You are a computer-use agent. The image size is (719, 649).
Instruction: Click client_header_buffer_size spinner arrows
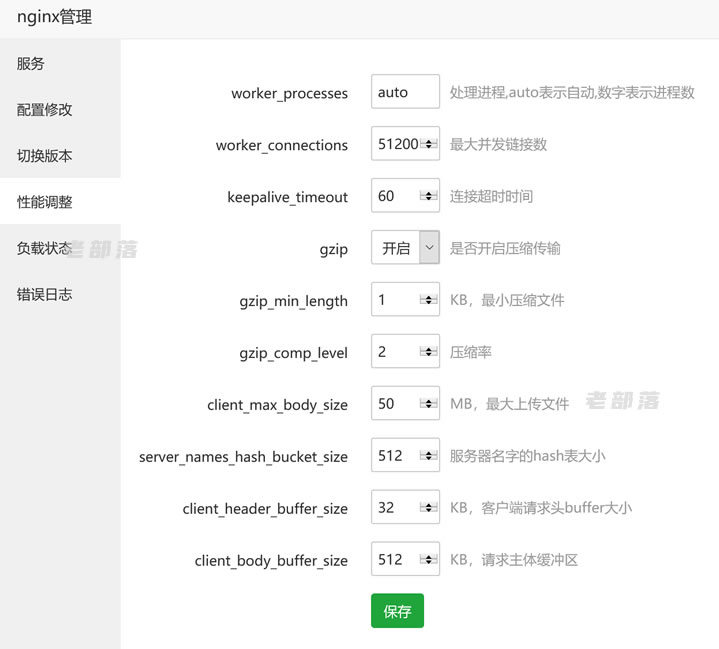[x=429, y=507]
